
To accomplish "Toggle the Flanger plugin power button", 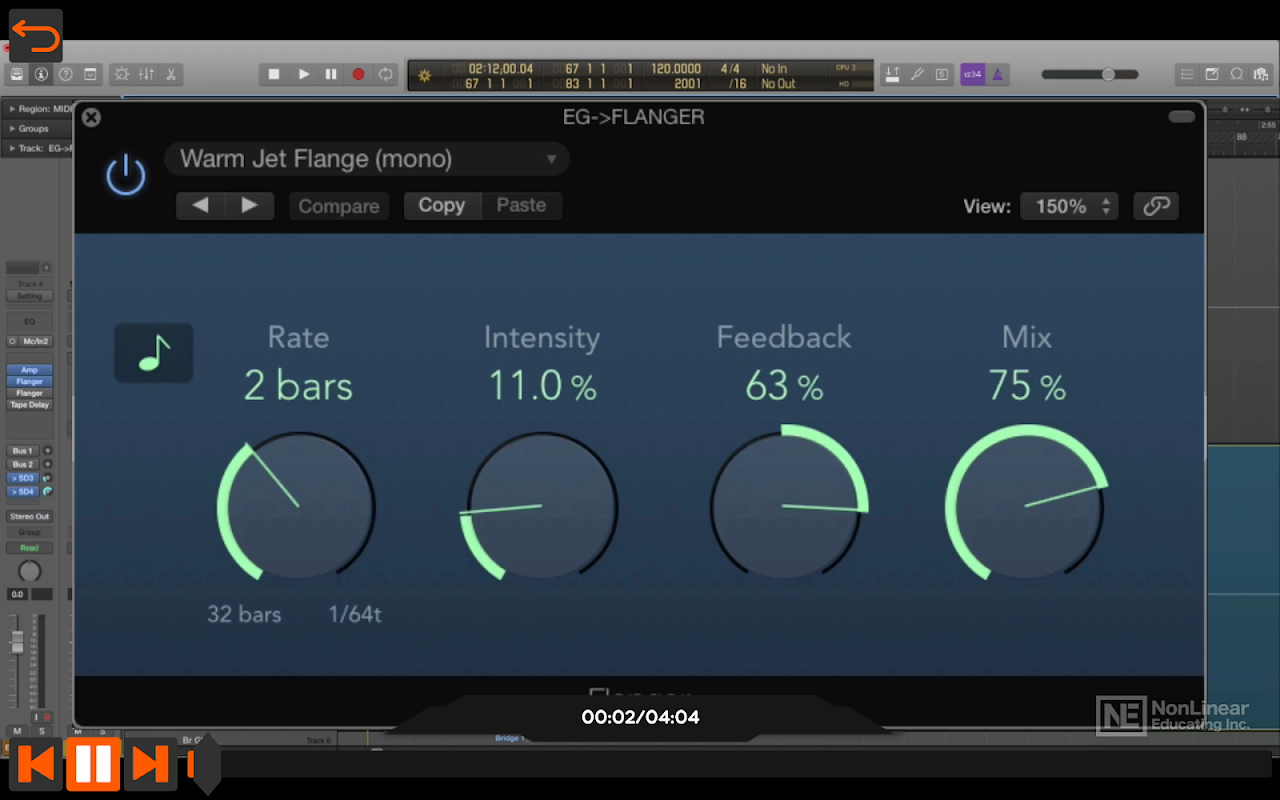I will [126, 176].
